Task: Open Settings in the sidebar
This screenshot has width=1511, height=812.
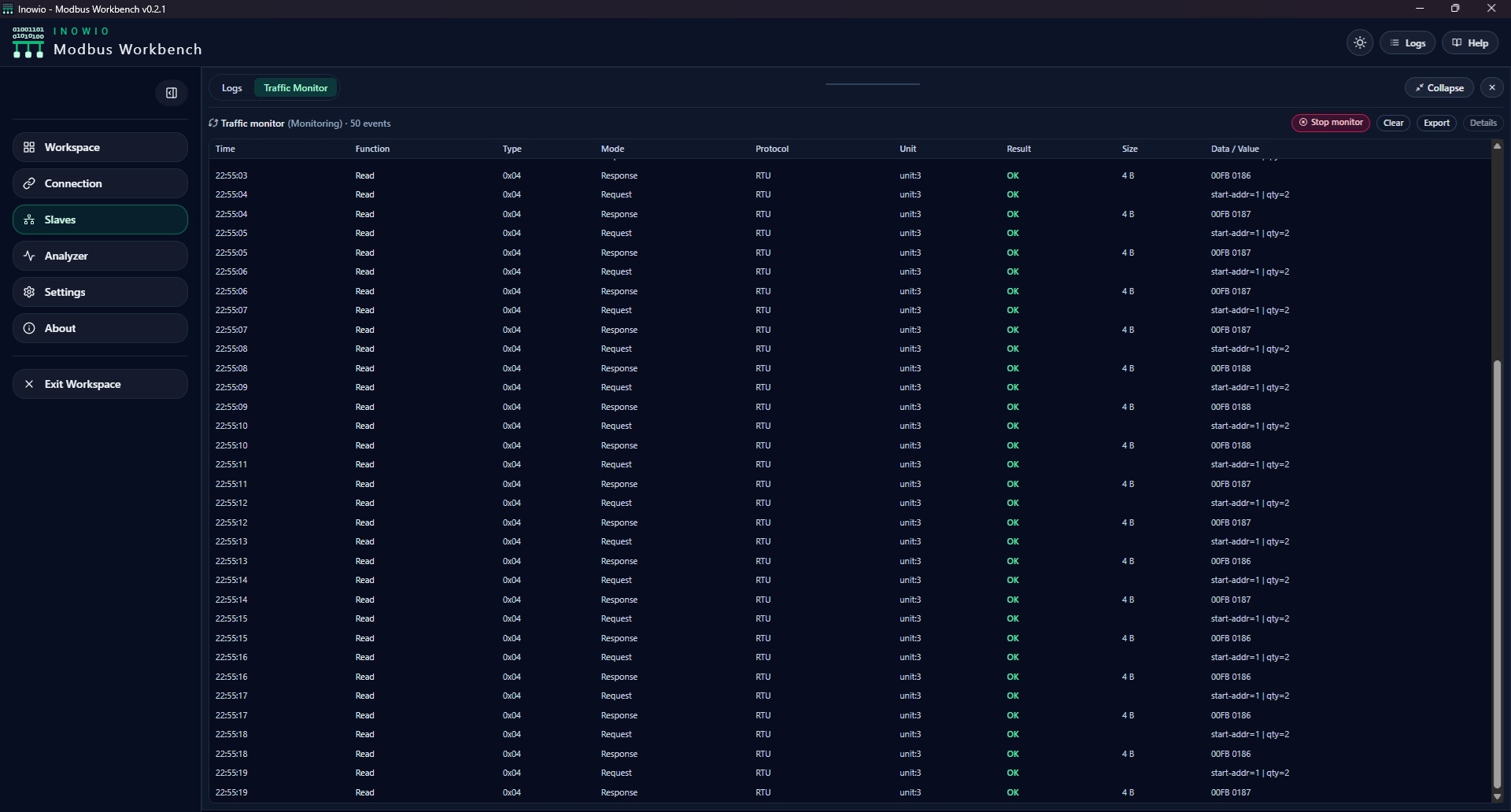Action: click(x=100, y=292)
